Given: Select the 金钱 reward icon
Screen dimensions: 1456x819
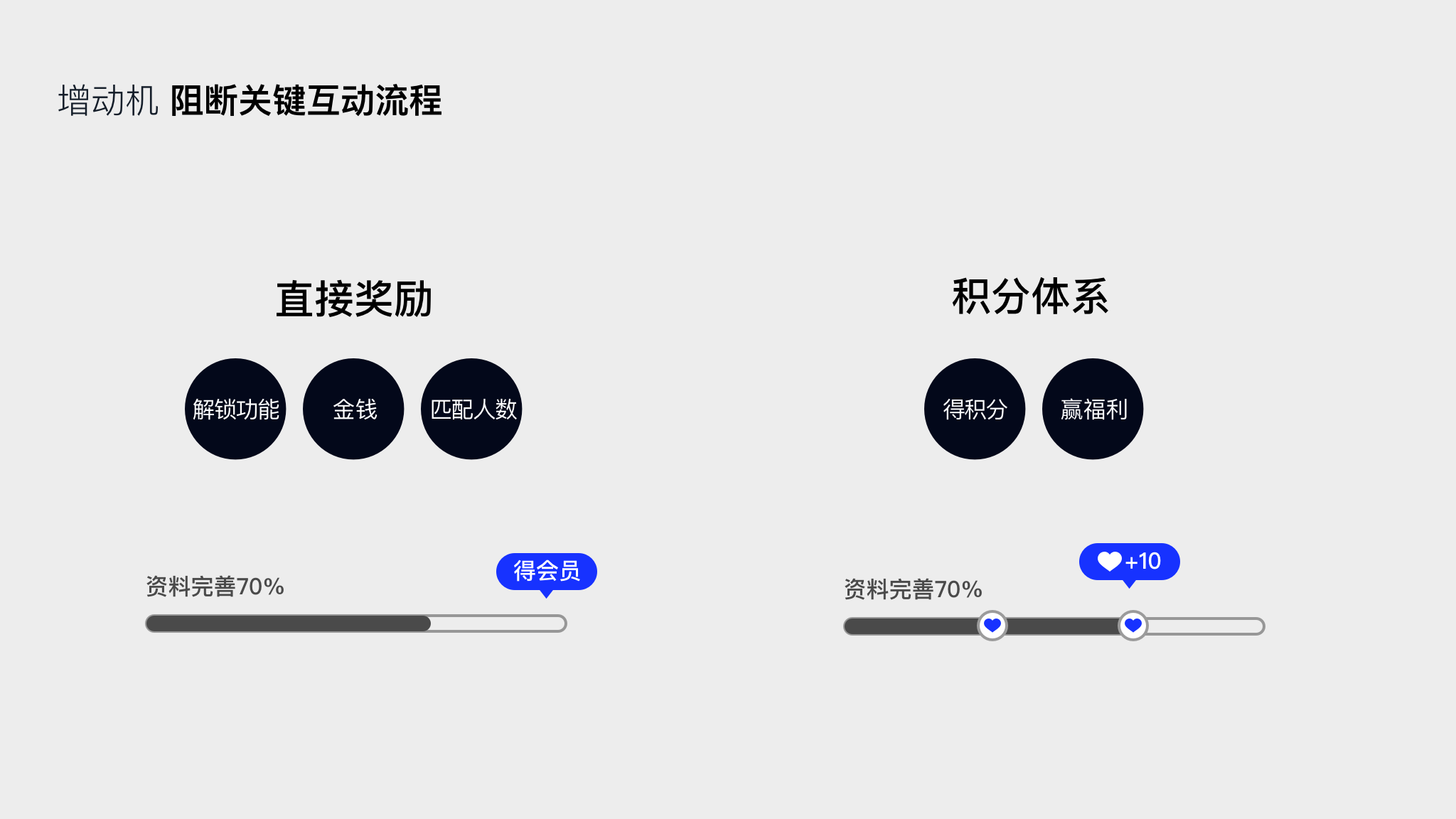Looking at the screenshot, I should [353, 408].
